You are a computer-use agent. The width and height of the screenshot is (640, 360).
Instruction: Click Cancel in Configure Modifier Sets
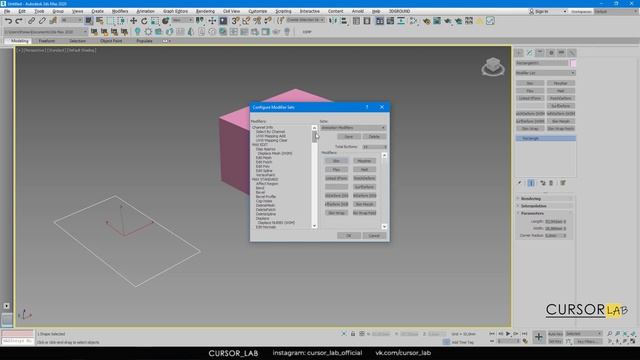pos(374,236)
